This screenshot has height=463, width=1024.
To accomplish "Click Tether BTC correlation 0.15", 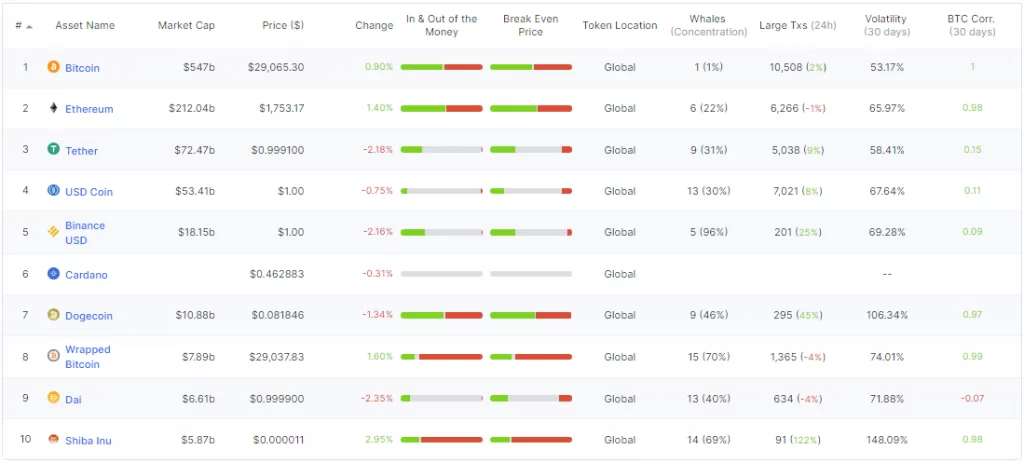I will click(972, 150).
